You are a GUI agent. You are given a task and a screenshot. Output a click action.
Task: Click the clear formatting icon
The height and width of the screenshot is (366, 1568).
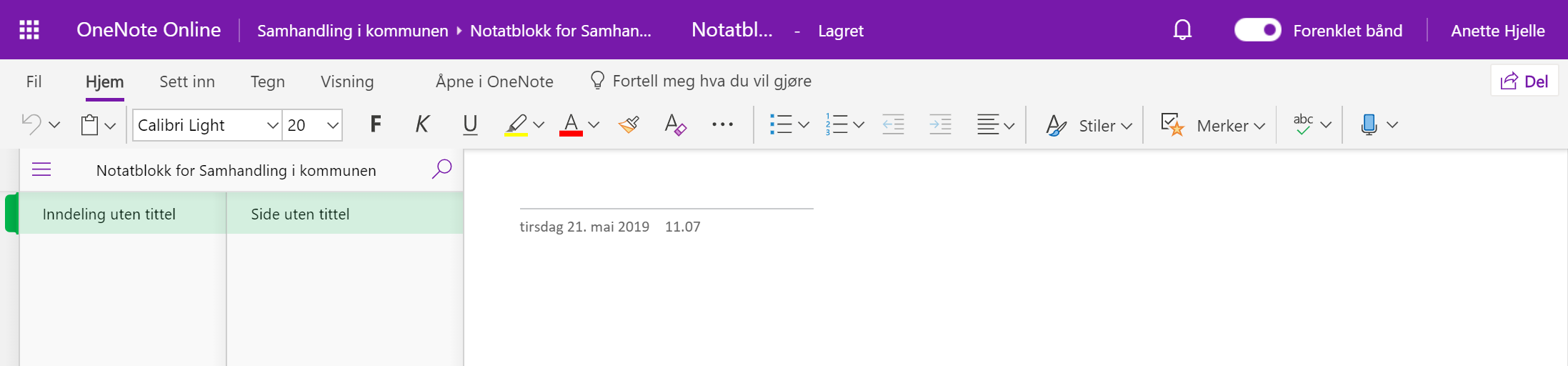pos(675,124)
